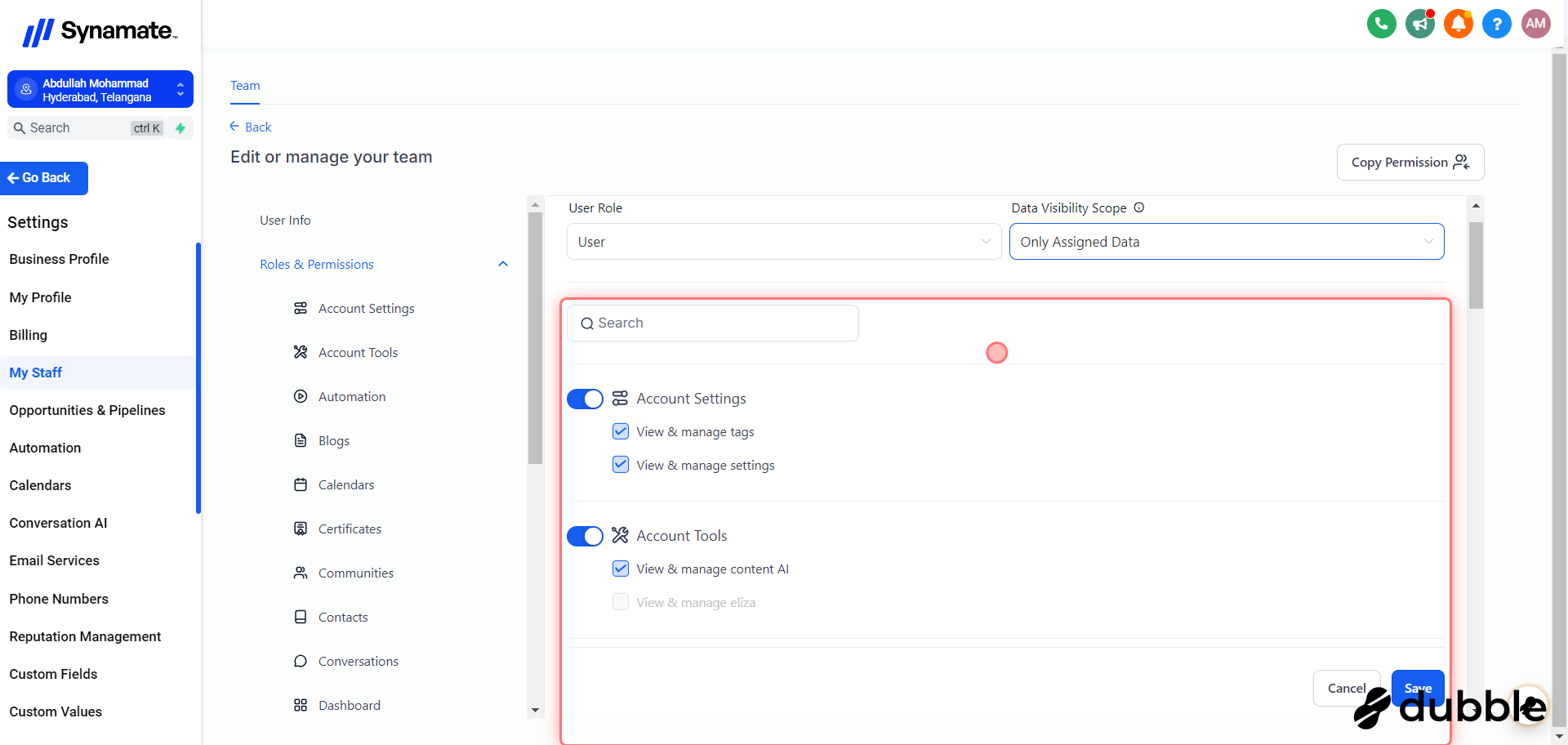This screenshot has width=1568, height=745.
Task: Click the Data Visibility Scope info icon
Action: (1139, 207)
